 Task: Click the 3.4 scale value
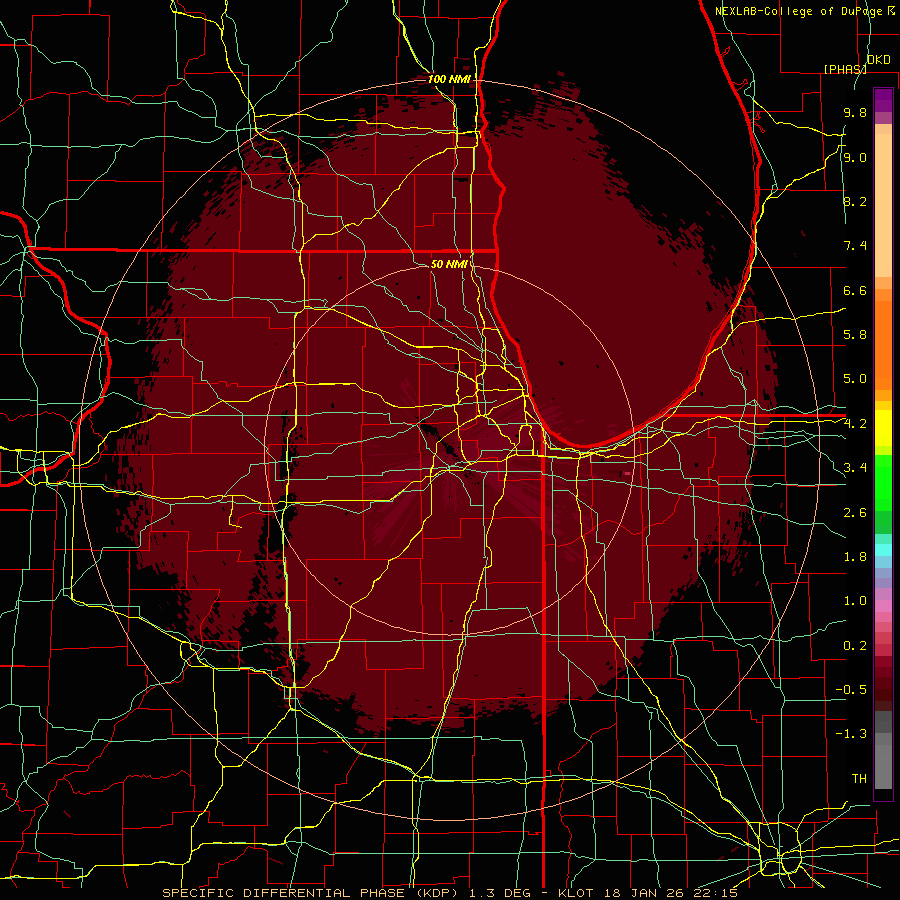tap(855, 468)
